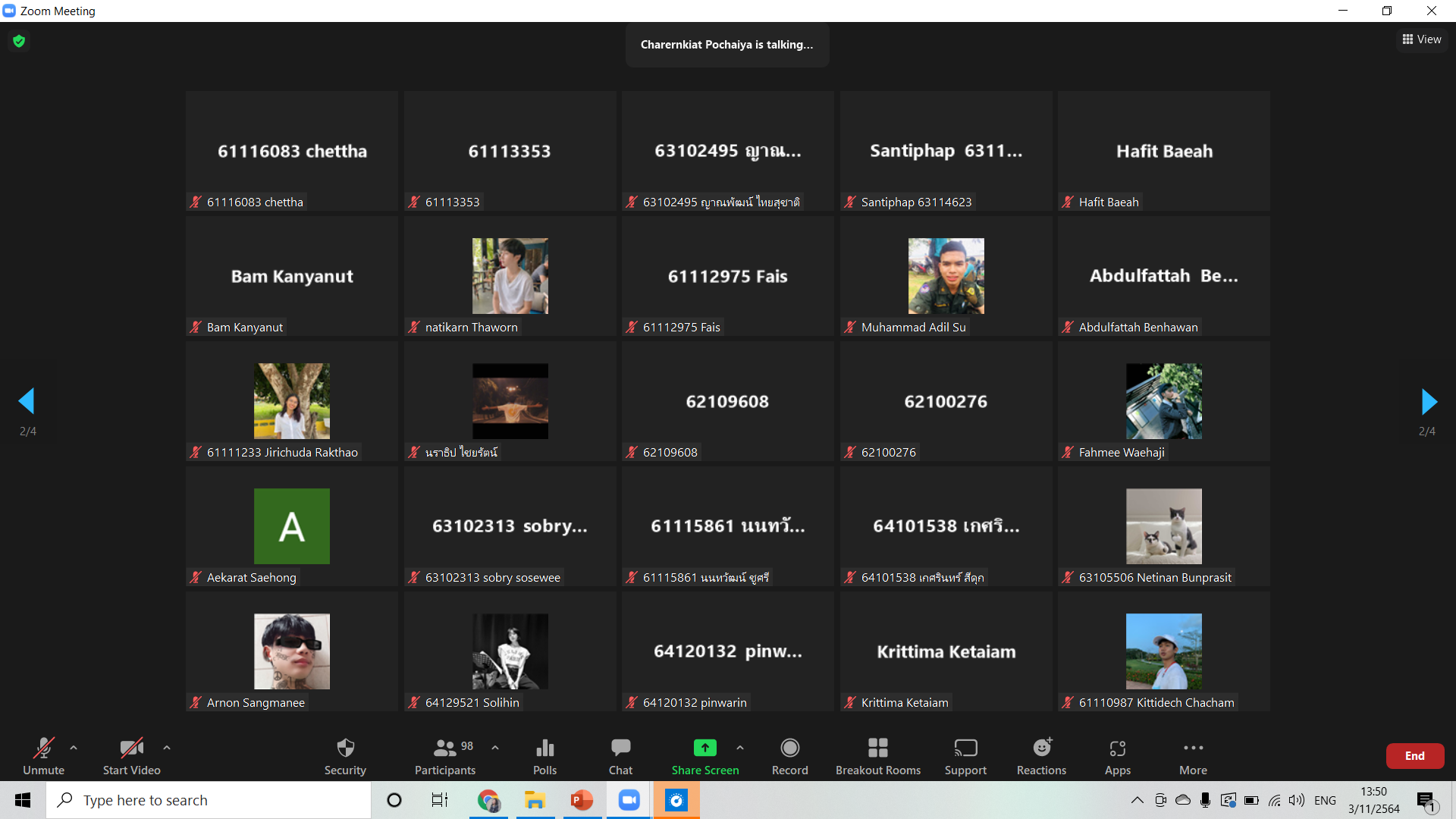Open the Apps icon
The height and width of the screenshot is (819, 1456).
[x=1117, y=748]
